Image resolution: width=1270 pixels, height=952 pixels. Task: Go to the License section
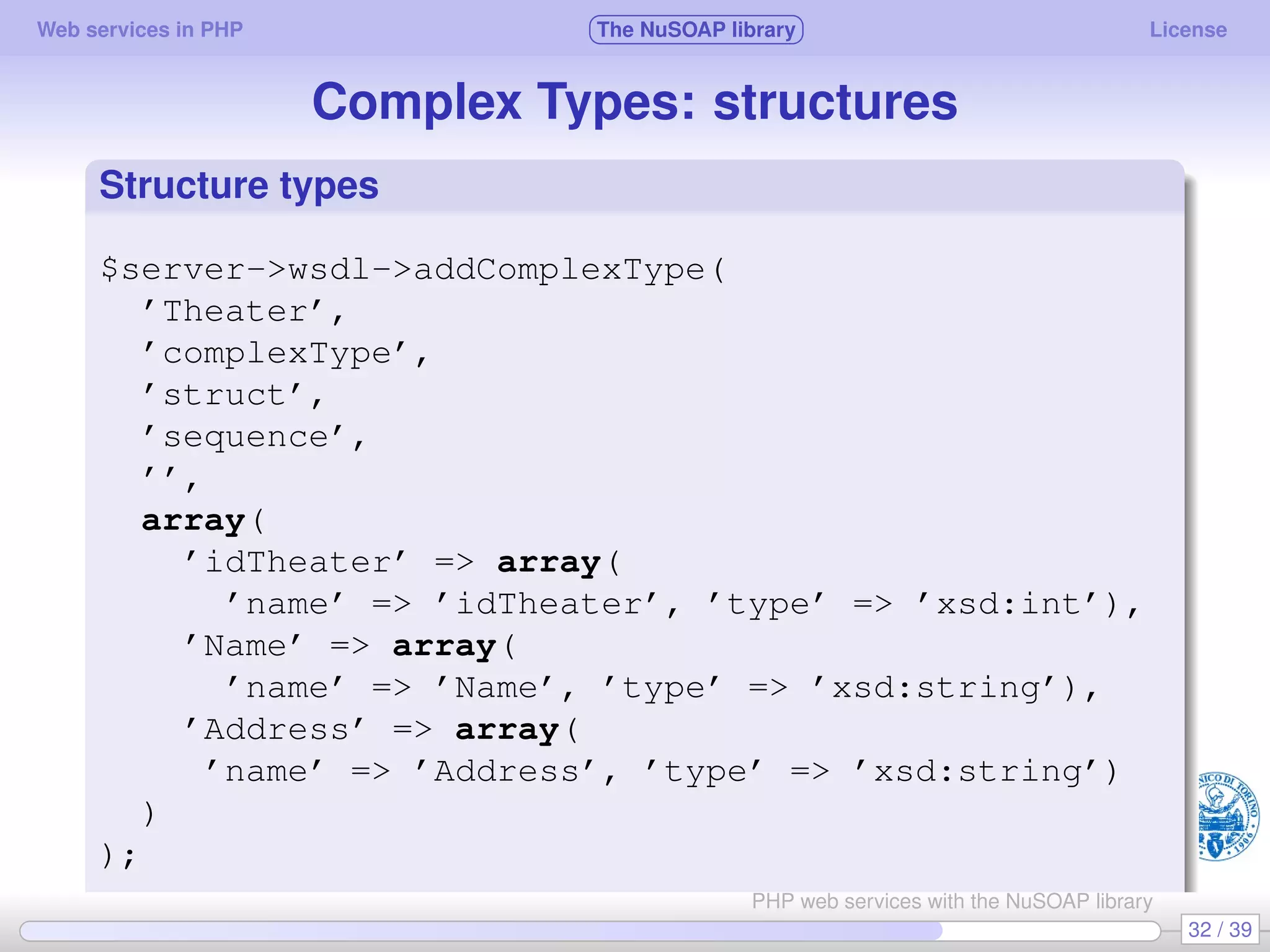pos(1188,30)
